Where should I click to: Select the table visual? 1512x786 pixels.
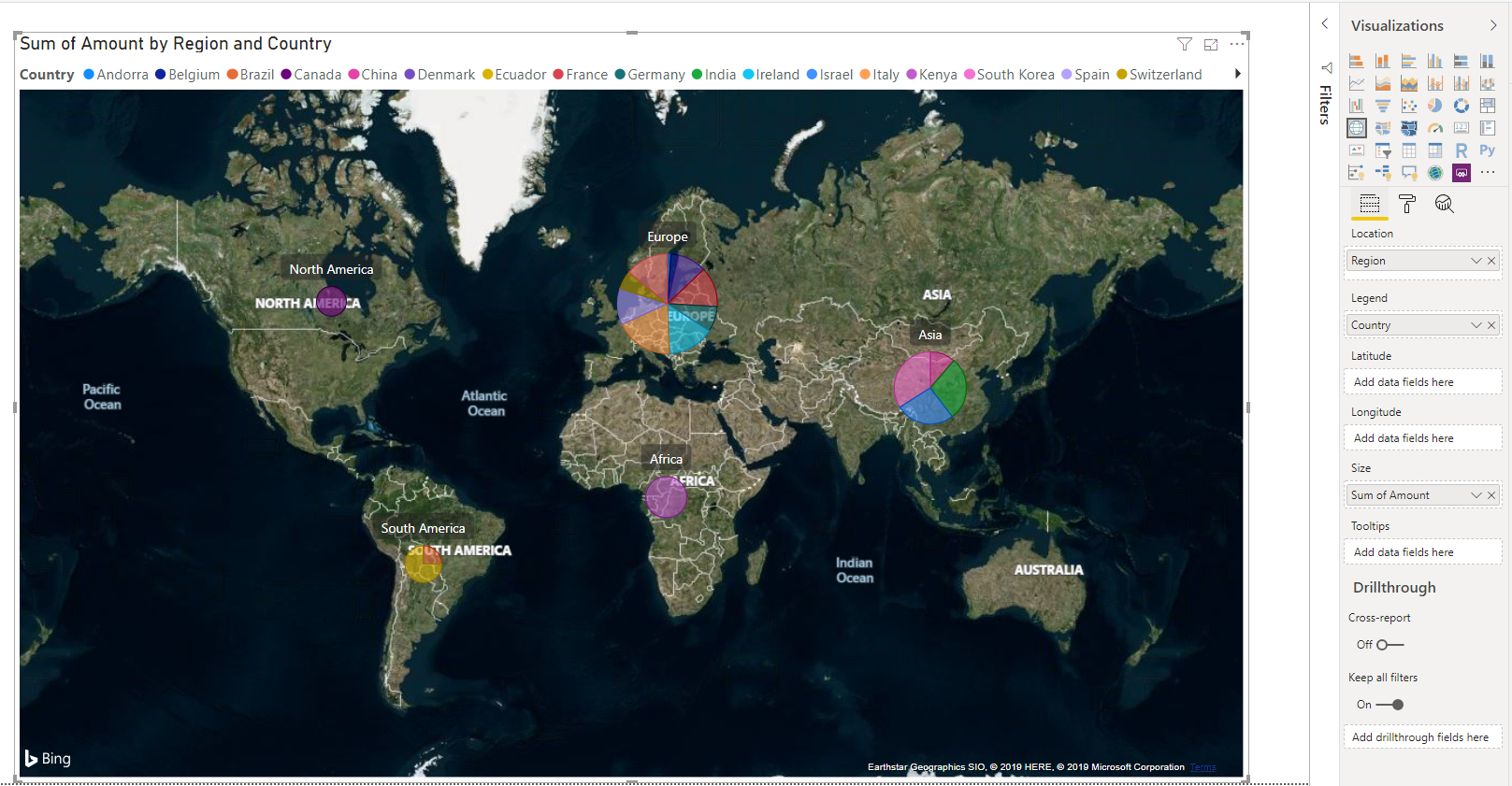pos(1409,150)
